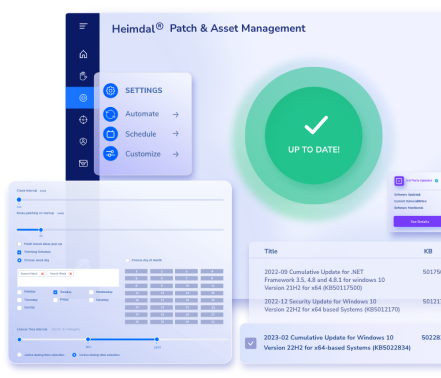The height and width of the screenshot is (378, 441).
Task: Click the white checkmark in the green circle
Action: [316, 125]
